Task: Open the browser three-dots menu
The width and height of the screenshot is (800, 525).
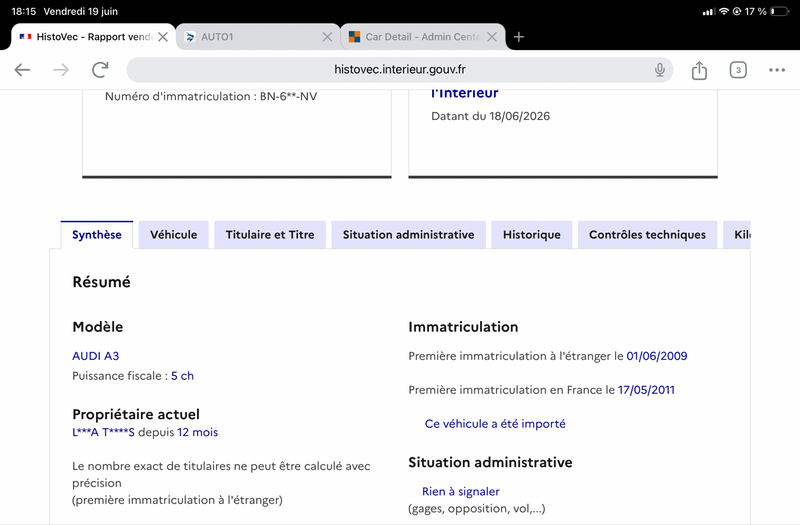Action: 777,70
